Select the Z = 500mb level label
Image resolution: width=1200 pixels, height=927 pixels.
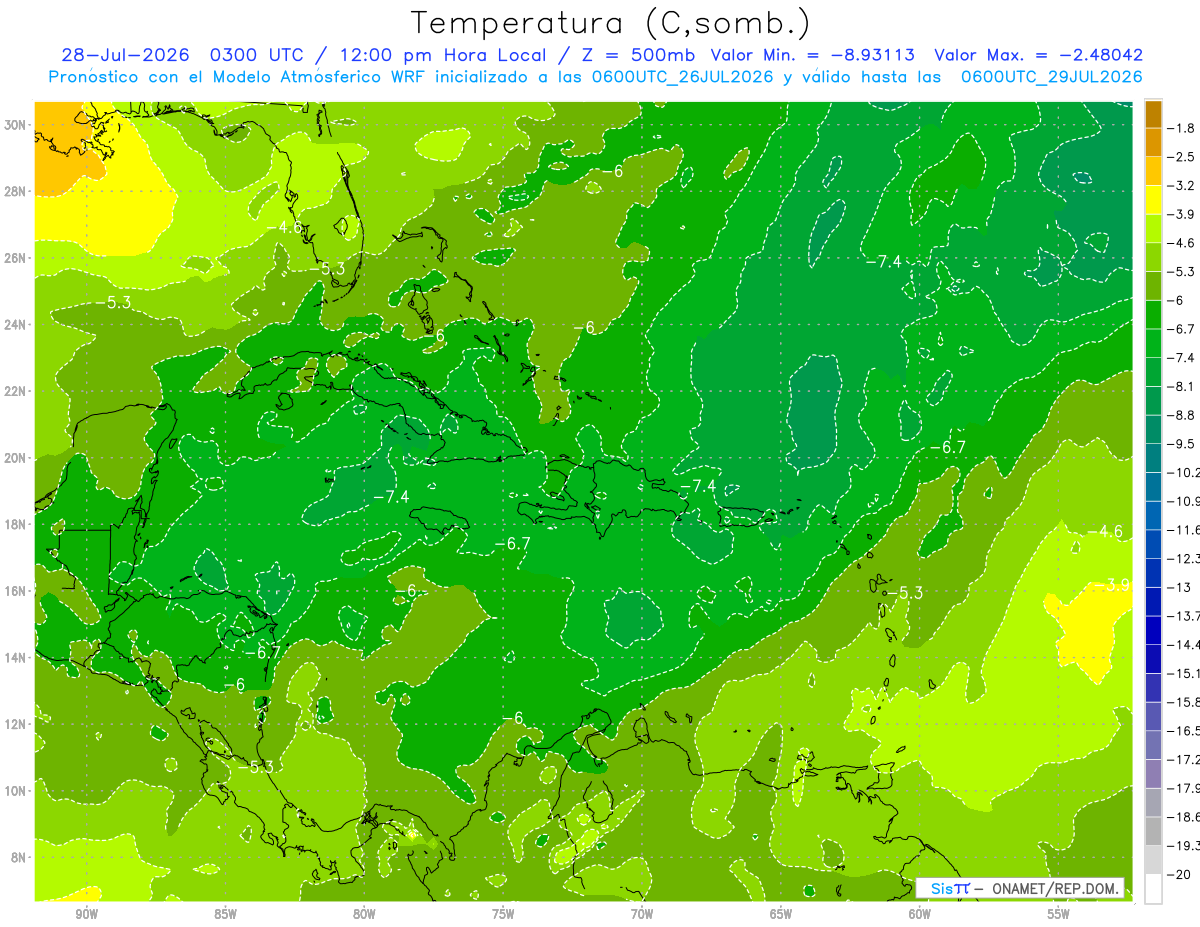[x=640, y=55]
